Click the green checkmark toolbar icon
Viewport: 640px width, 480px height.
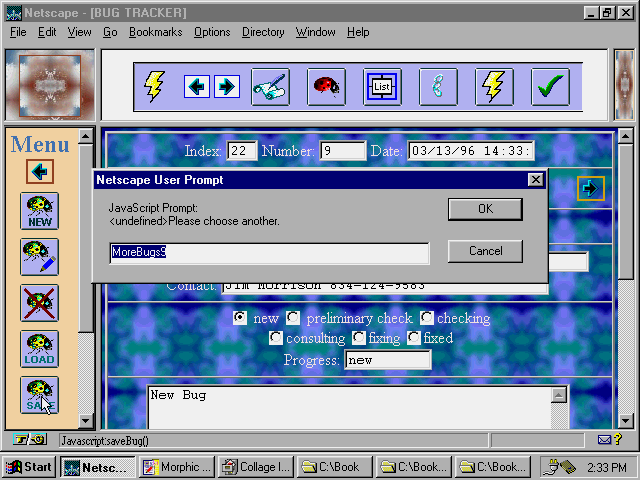tap(550, 87)
